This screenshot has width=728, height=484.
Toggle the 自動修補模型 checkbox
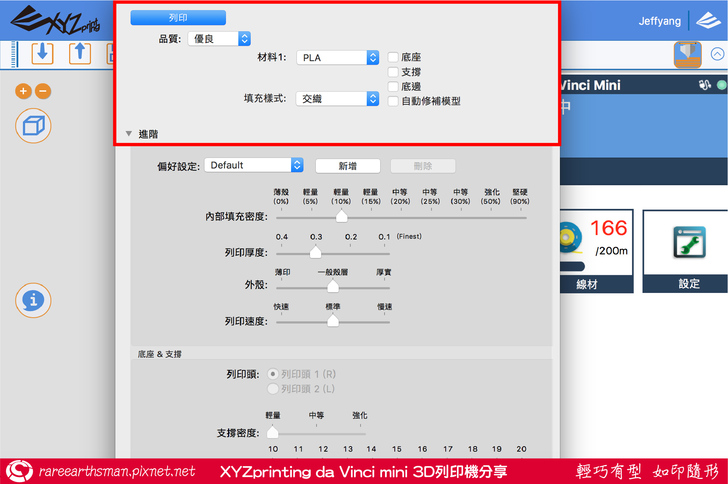coord(393,101)
